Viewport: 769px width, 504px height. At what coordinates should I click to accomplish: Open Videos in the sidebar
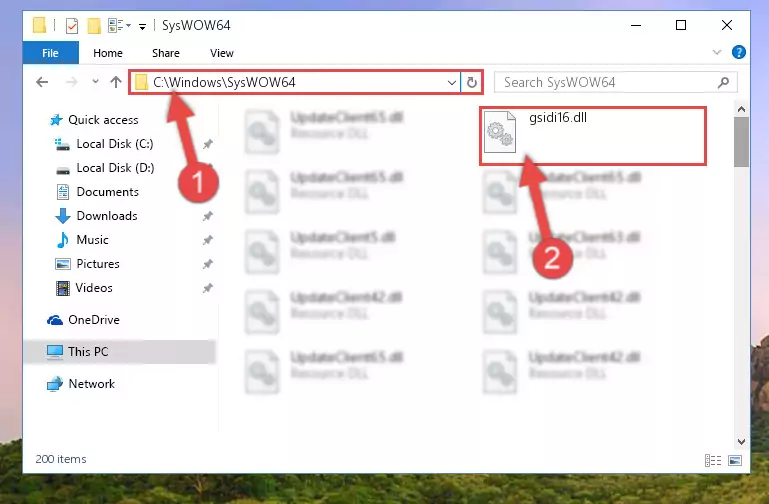[94, 288]
